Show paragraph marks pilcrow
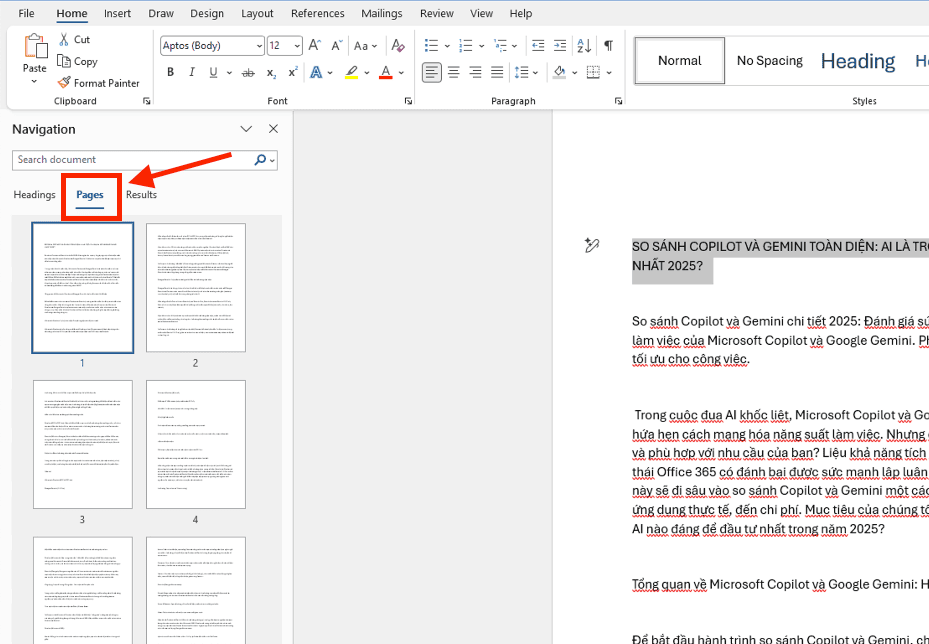 (x=608, y=46)
